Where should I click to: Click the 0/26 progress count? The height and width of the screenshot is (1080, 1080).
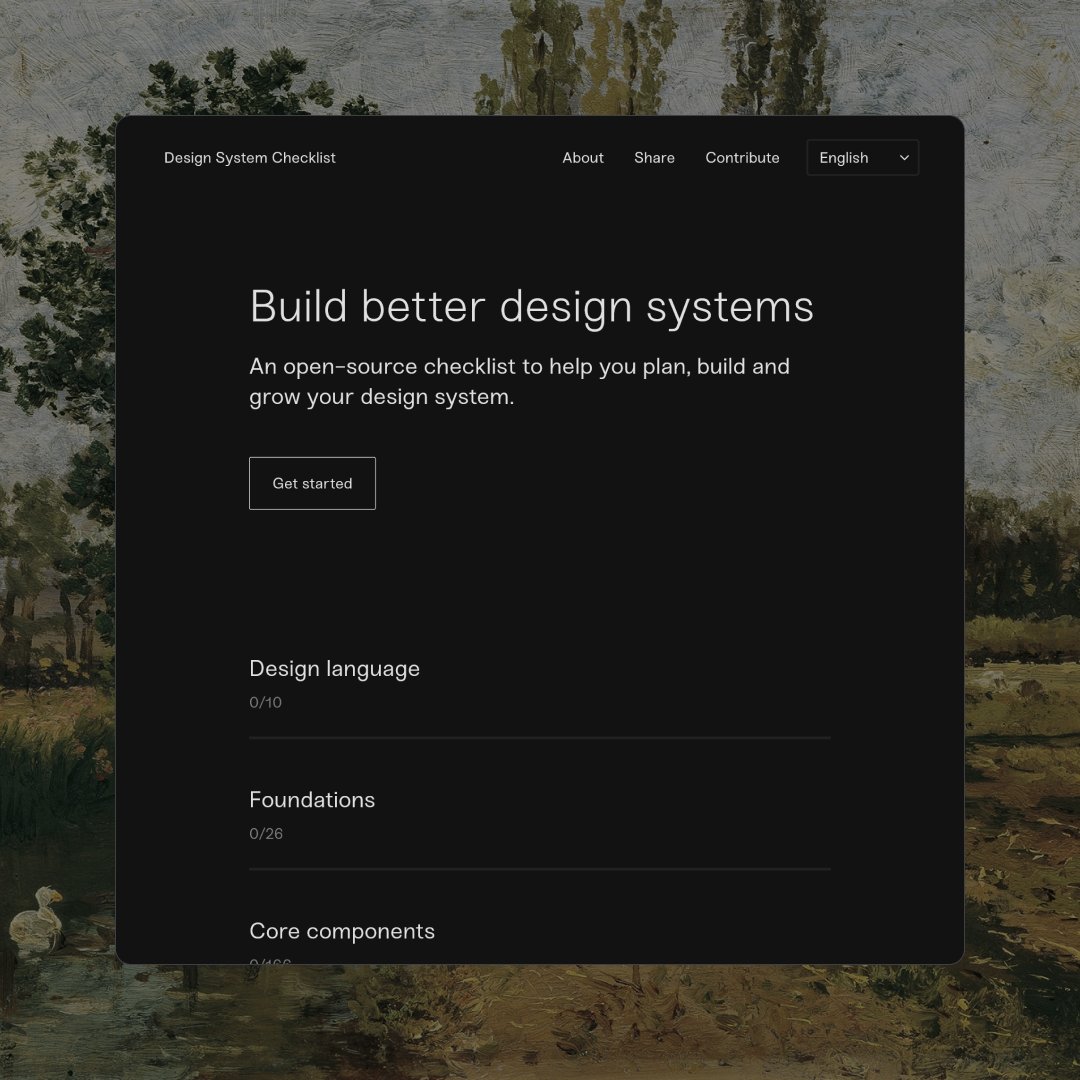[x=266, y=833]
